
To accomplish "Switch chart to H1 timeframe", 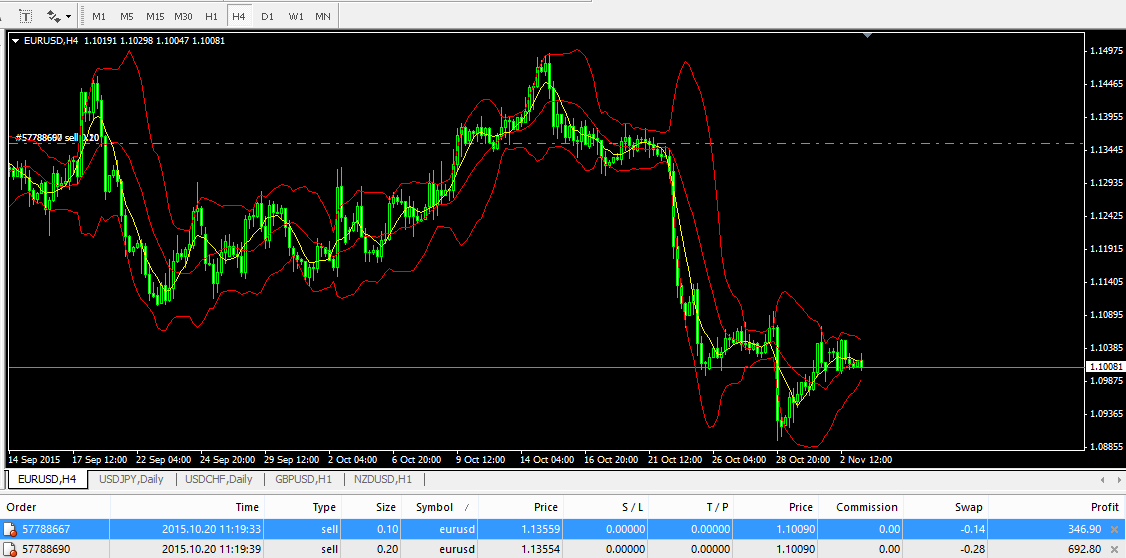I will (x=211, y=16).
